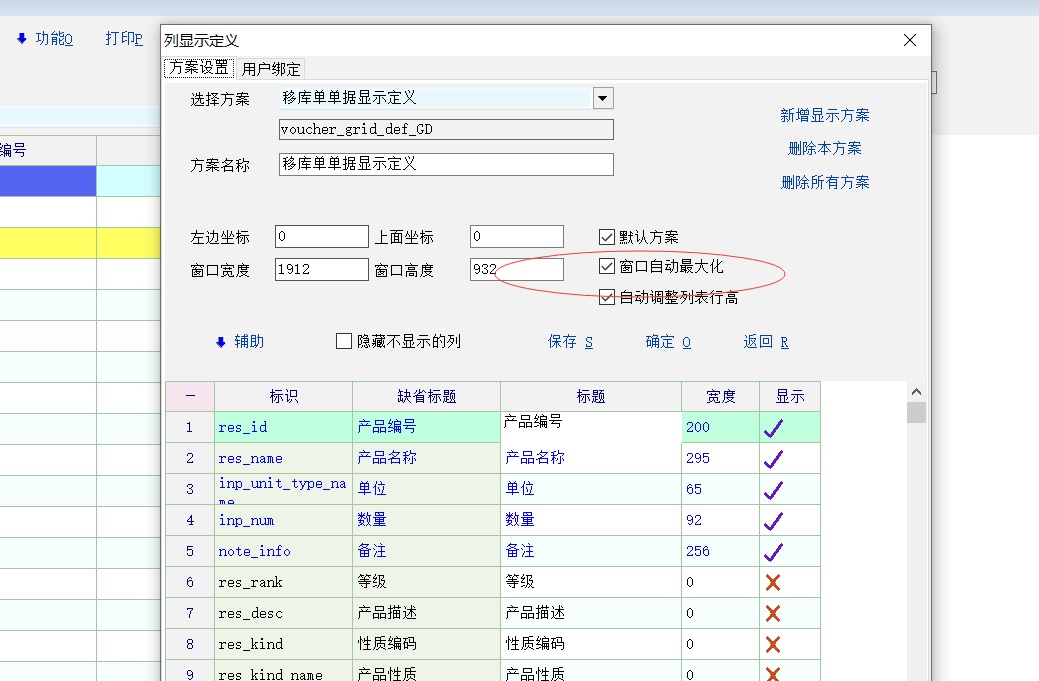
Task: Click the minus icon in grid header corner
Action: (x=189, y=396)
